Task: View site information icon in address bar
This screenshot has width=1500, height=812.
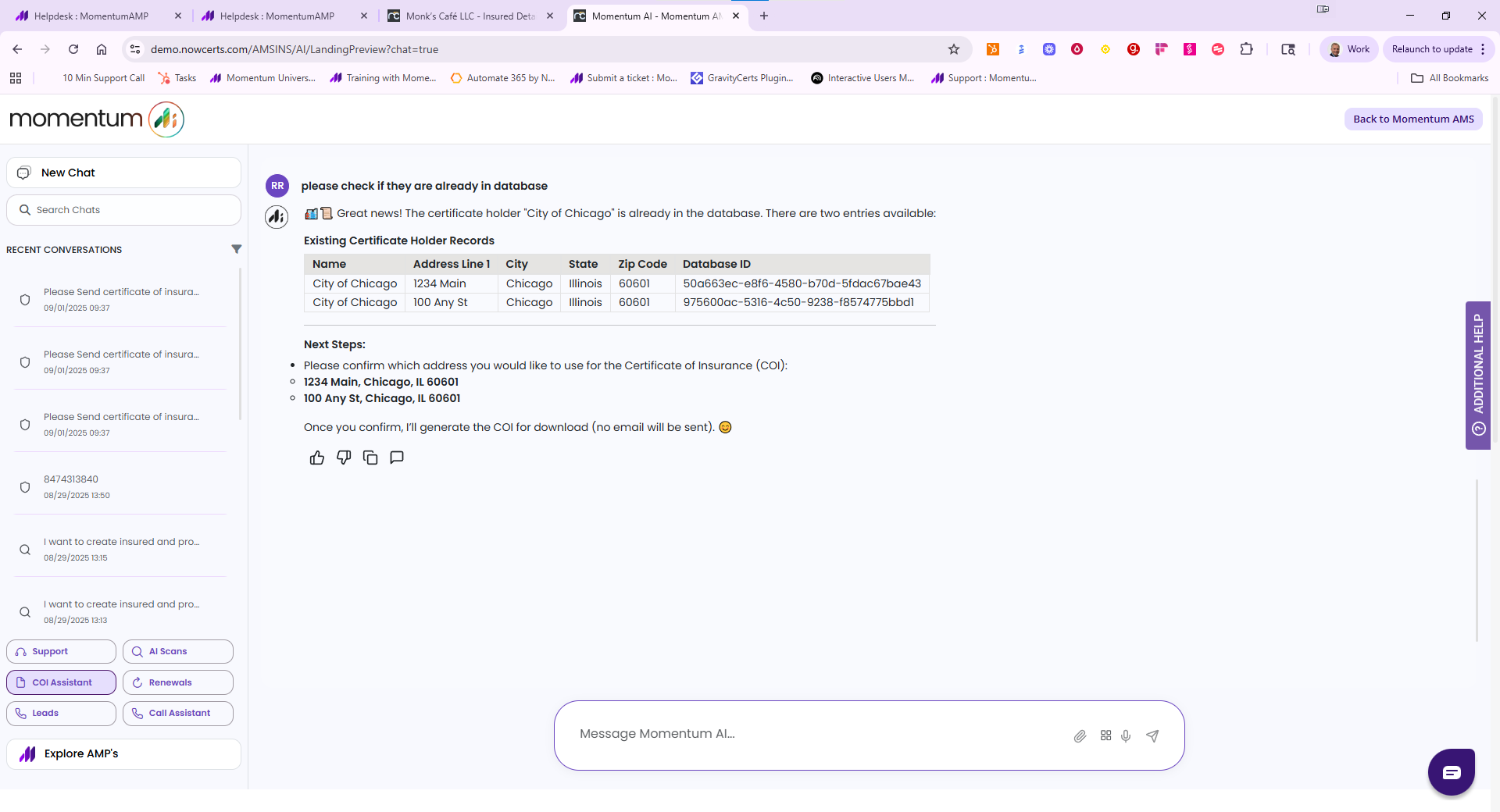Action: [135, 49]
